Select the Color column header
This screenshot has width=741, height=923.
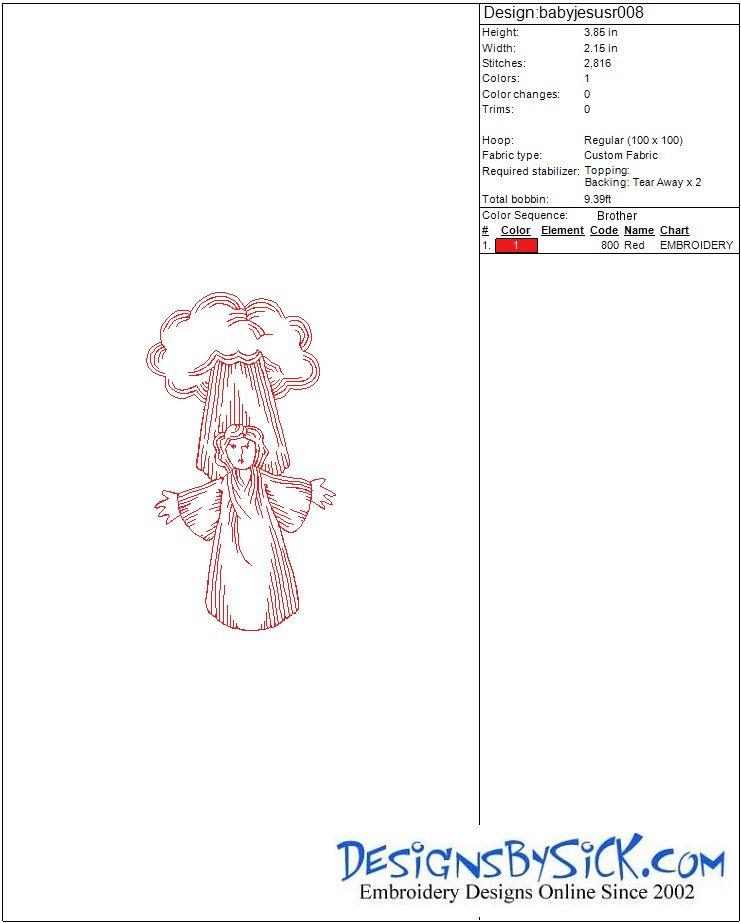pos(515,230)
